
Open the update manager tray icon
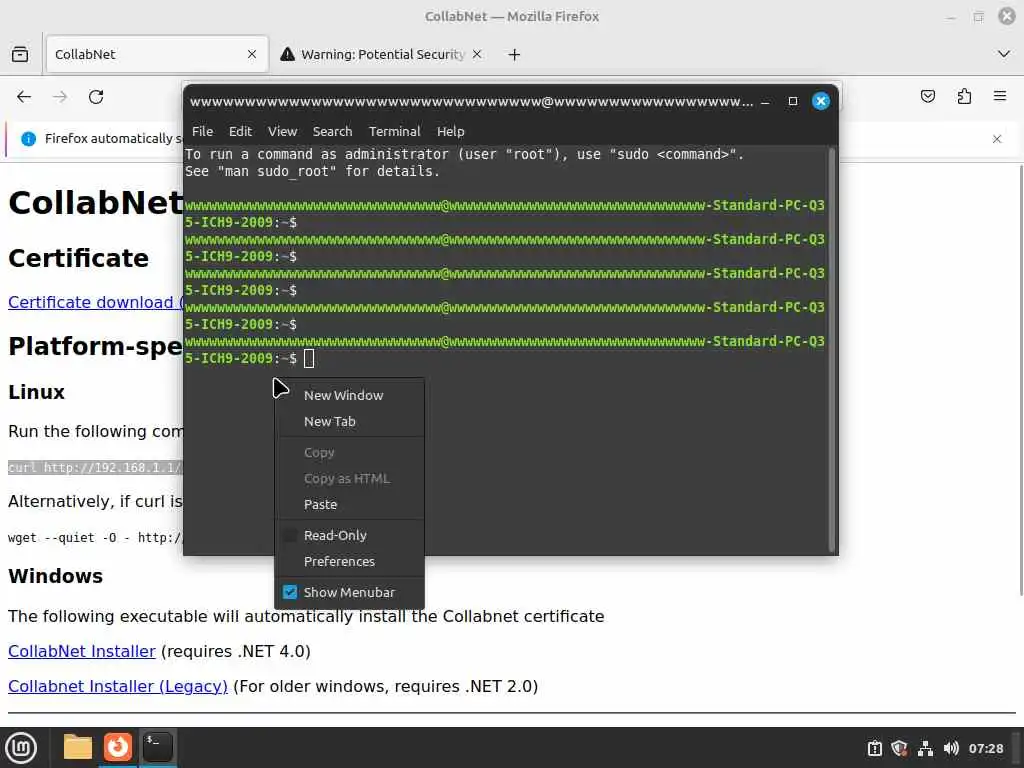click(874, 748)
